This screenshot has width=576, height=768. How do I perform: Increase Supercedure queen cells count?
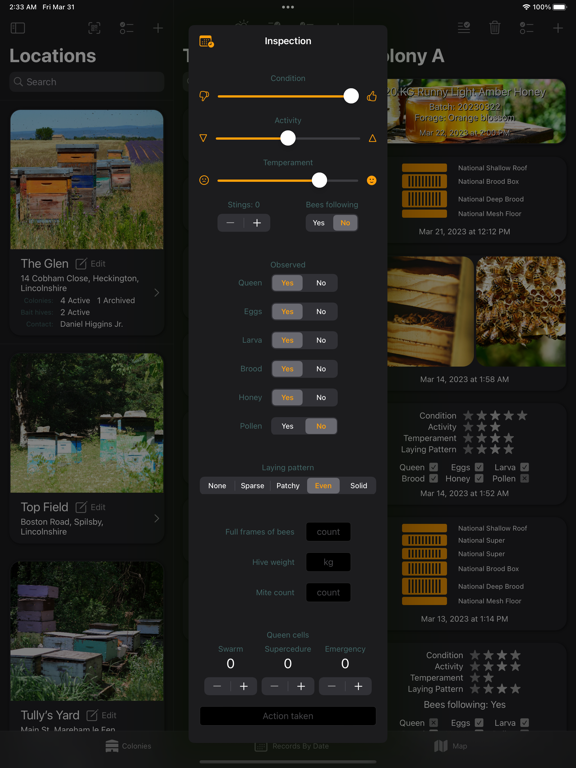click(301, 687)
